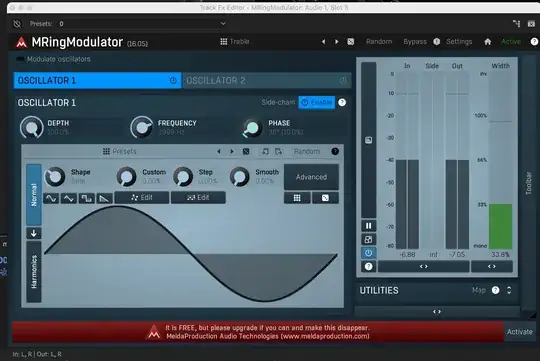Image resolution: width=540 pixels, height=361 pixels.
Task: Click the Phase knob
Action: point(252,128)
